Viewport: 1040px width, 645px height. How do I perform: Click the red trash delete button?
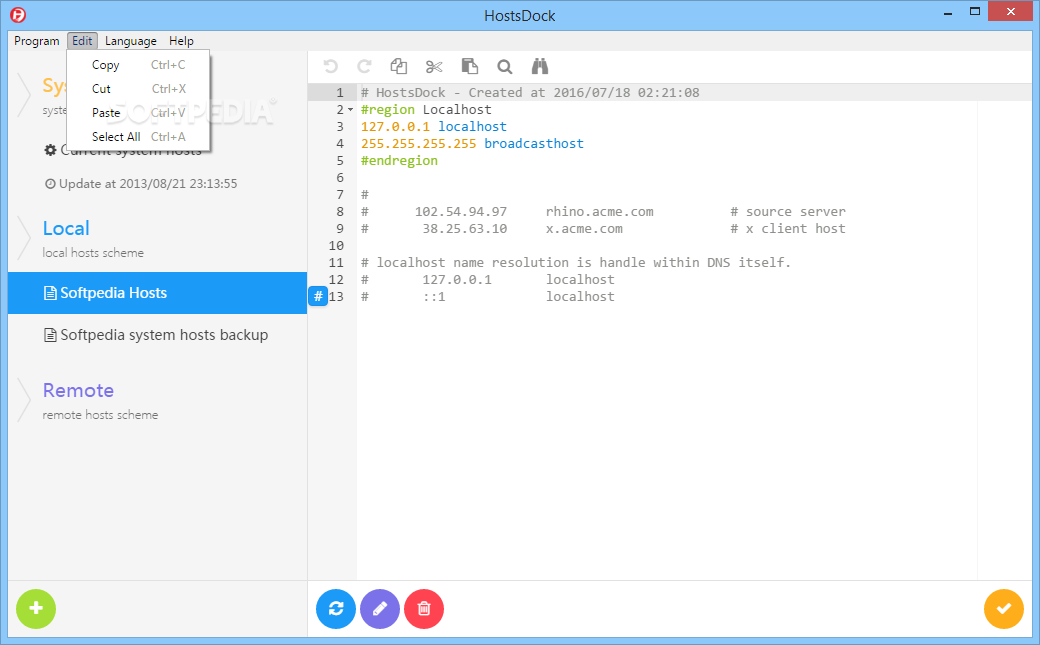click(424, 609)
